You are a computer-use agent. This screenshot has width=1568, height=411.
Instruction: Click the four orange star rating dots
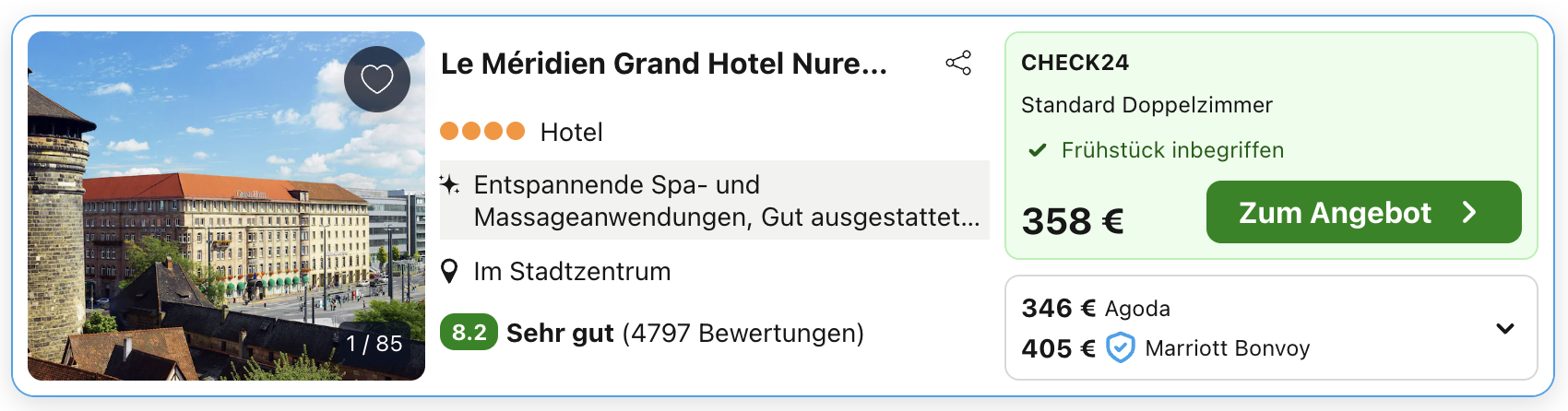pos(482,132)
